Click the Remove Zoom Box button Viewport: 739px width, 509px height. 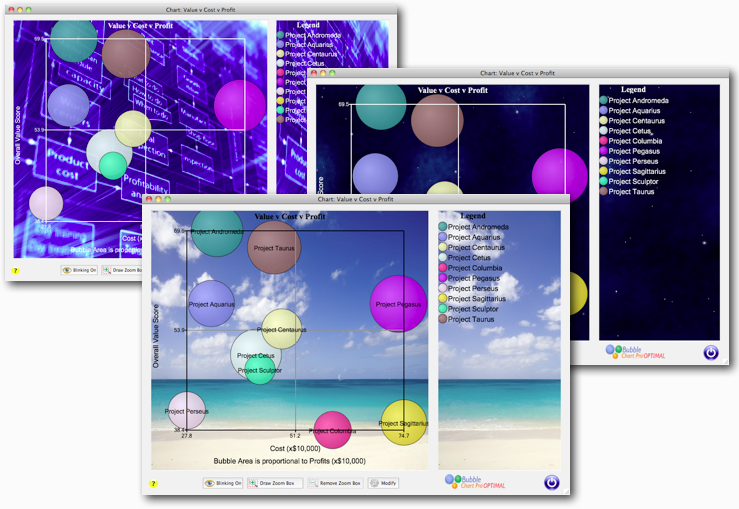tap(334, 483)
